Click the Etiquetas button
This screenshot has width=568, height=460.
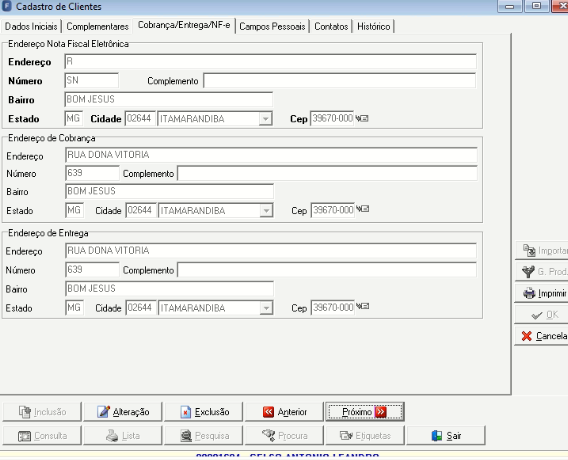pyautogui.click(x=365, y=436)
